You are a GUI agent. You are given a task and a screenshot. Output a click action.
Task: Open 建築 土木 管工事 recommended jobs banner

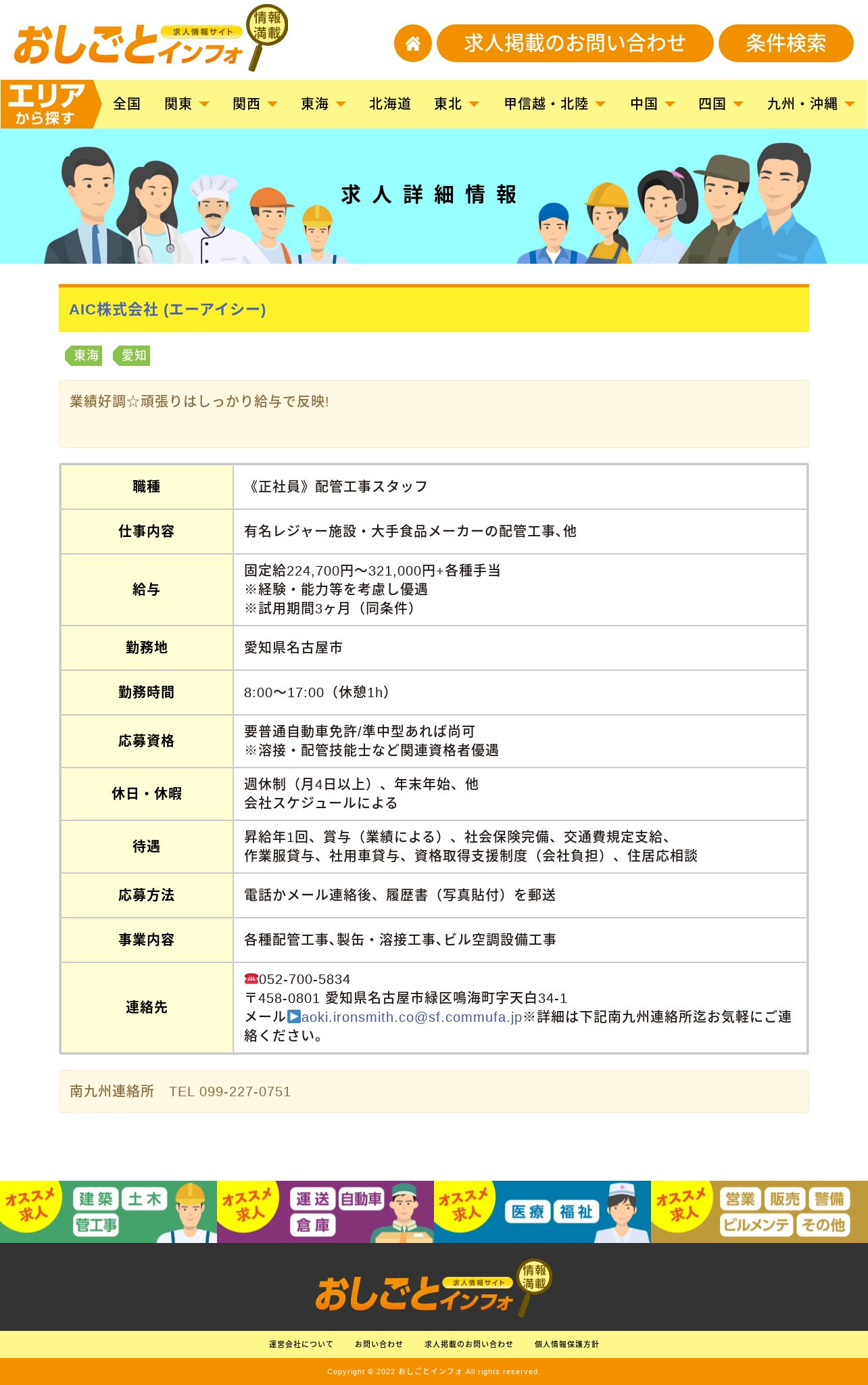[108, 1212]
